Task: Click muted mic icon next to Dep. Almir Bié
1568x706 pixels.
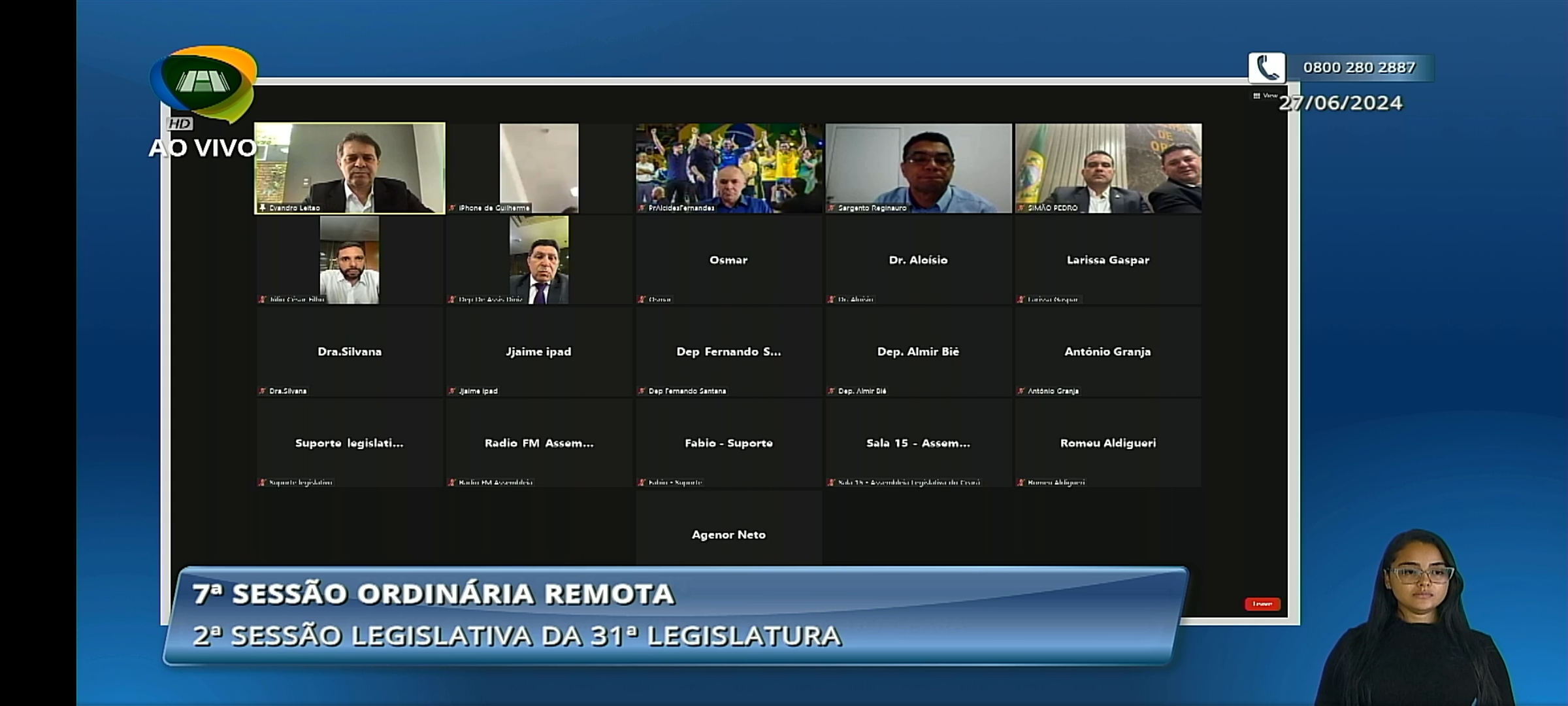Action: point(832,391)
